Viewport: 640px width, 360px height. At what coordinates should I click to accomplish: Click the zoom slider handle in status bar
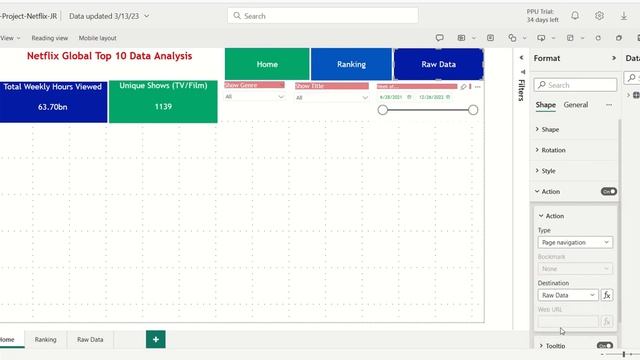(624, 355)
